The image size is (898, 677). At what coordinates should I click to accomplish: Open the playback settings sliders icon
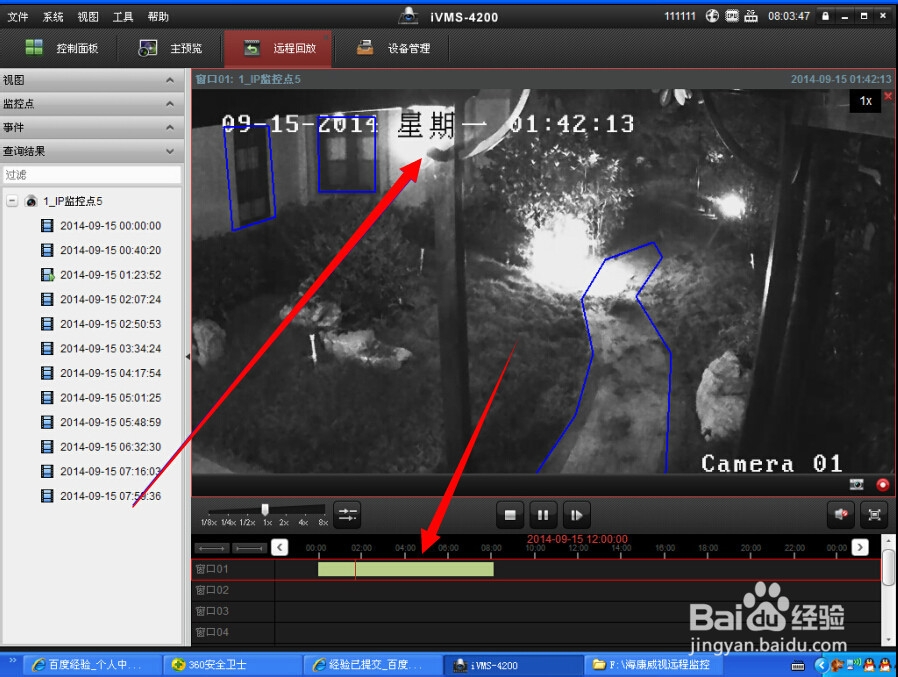point(348,514)
